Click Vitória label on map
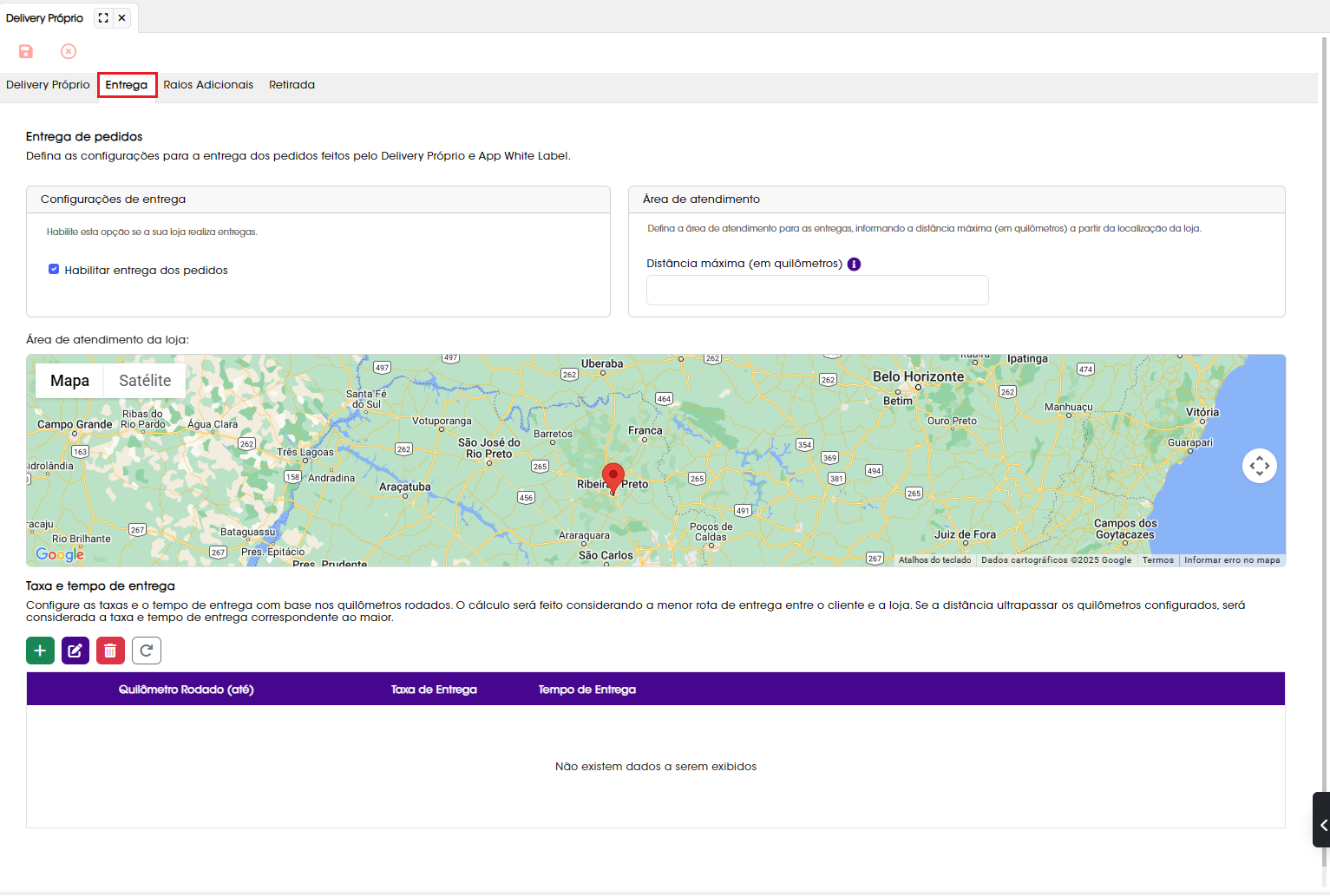Screen dimensions: 1330x896 [x=1202, y=412]
